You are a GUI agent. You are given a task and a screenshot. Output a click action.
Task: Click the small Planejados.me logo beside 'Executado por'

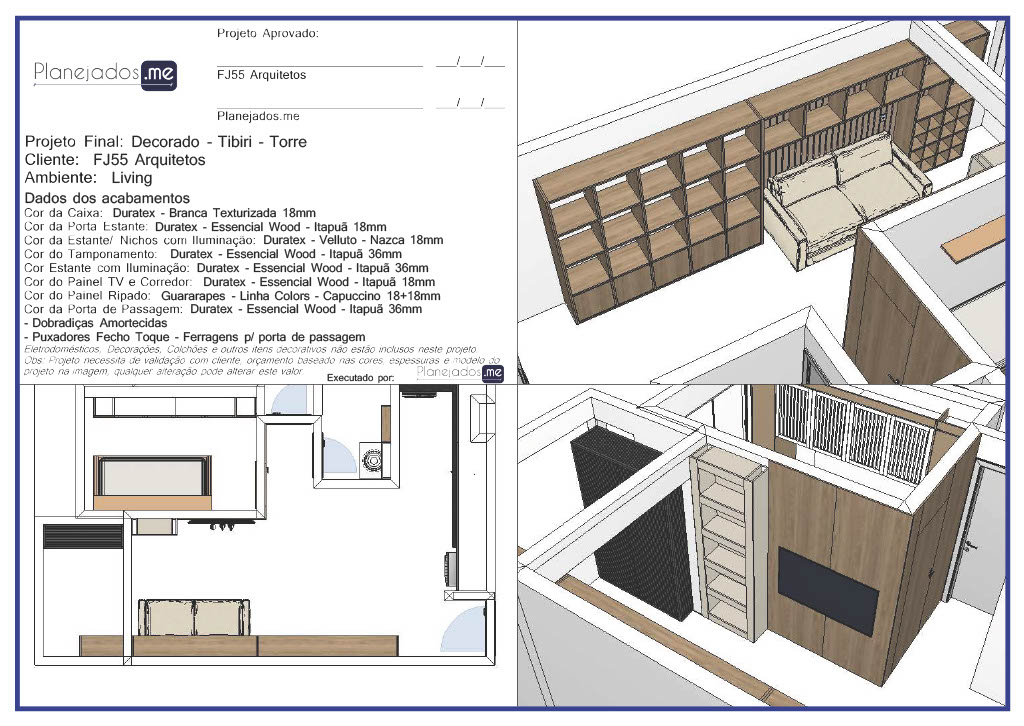(x=460, y=373)
